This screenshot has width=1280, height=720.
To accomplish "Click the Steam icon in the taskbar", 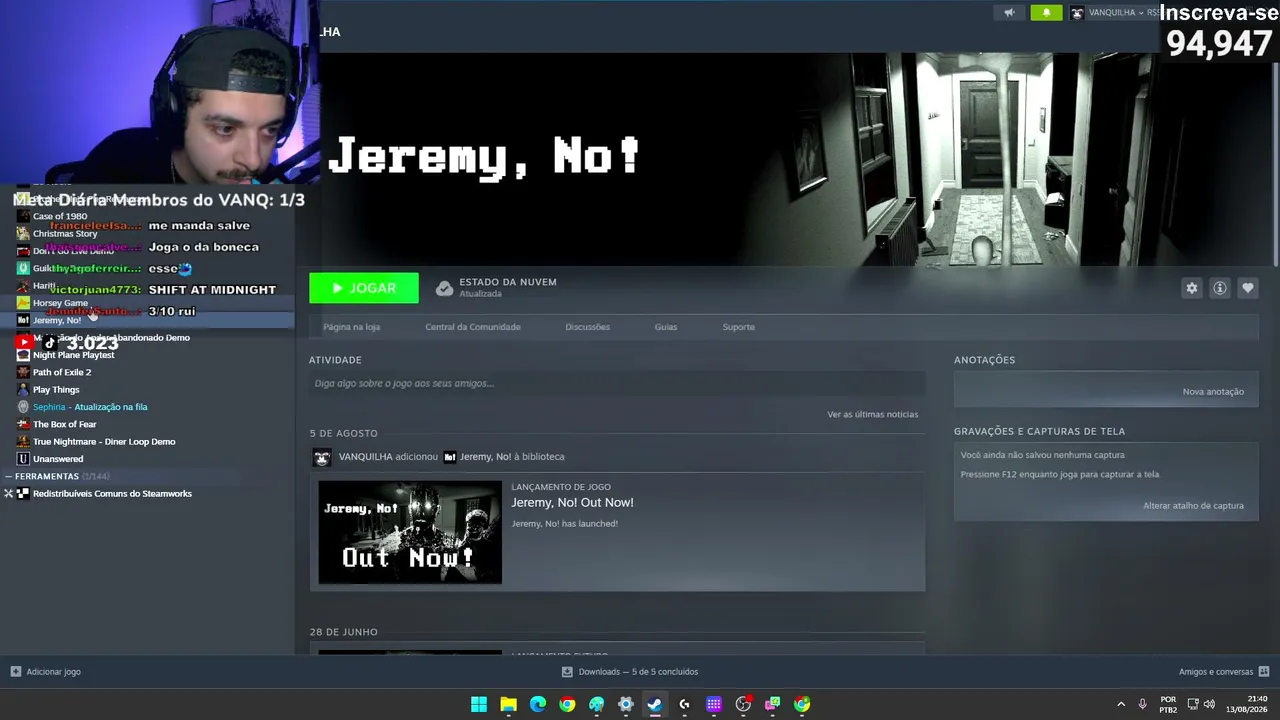I will pyautogui.click(x=655, y=704).
